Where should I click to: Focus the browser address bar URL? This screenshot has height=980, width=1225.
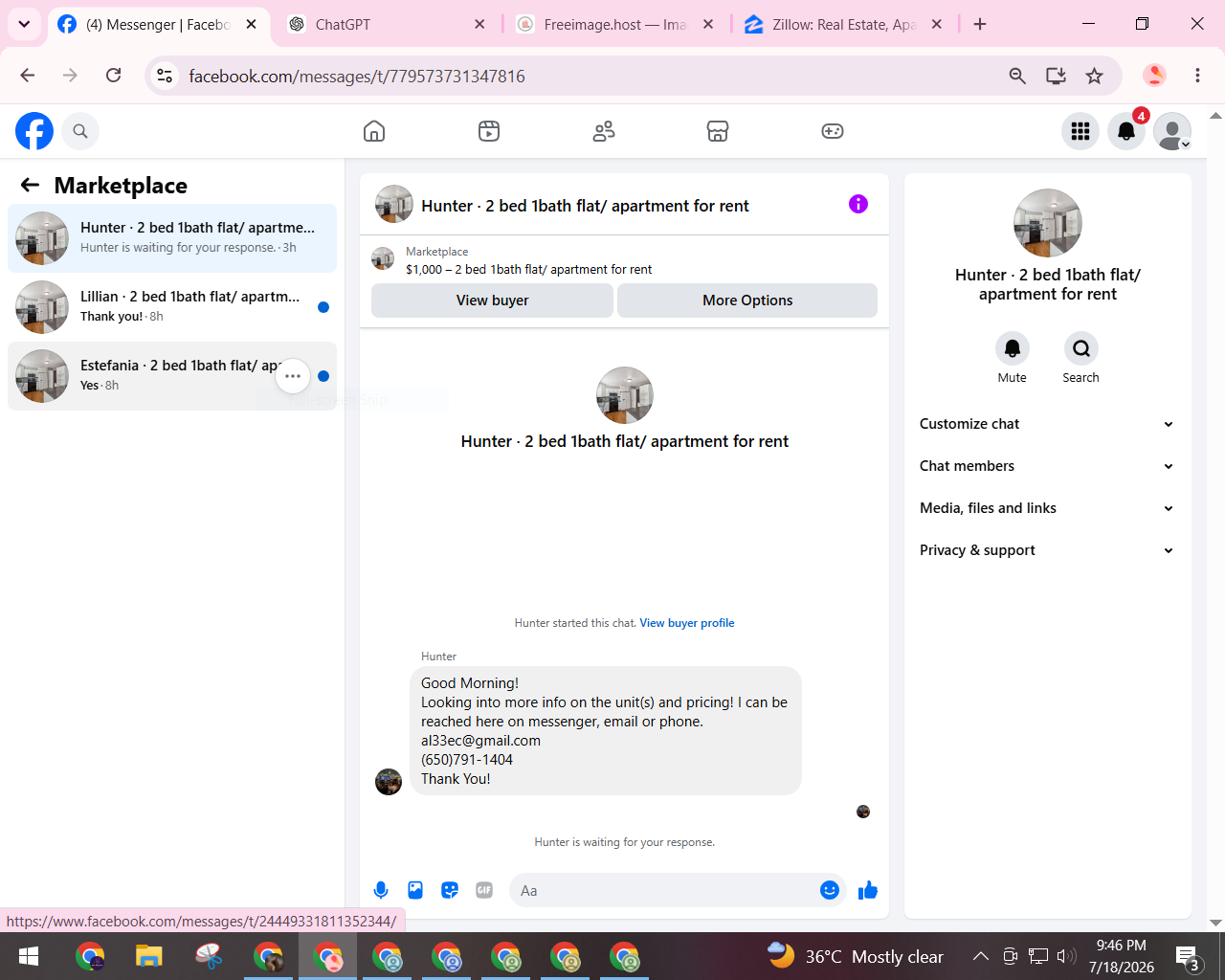[357, 76]
